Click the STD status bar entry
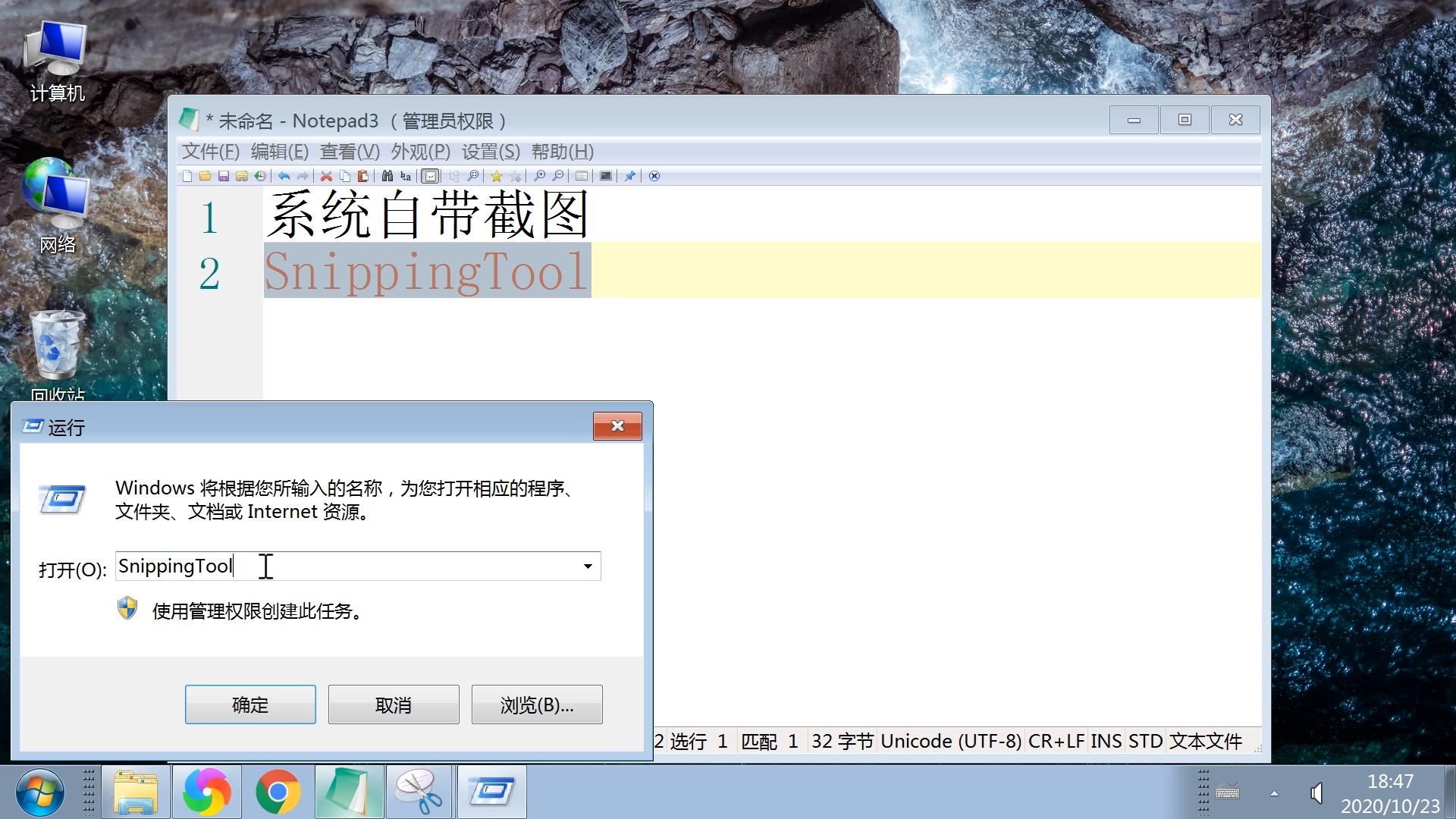1456x819 pixels. pos(1145,741)
